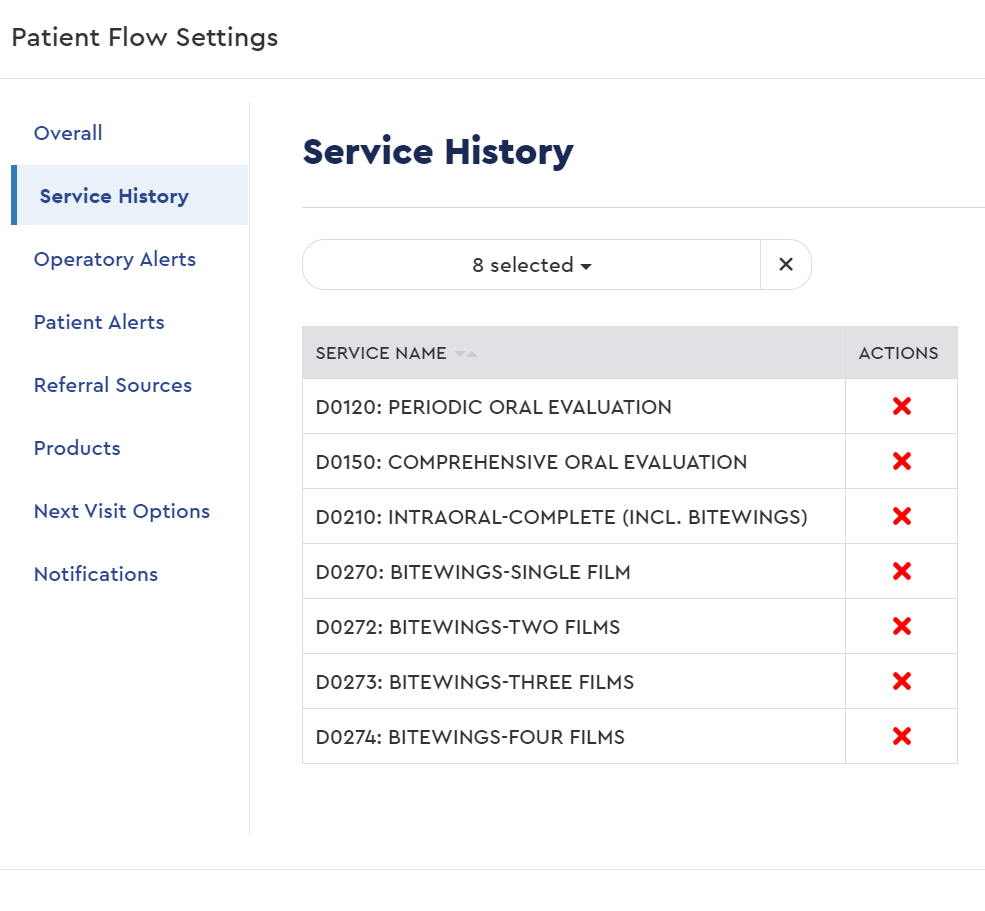The width and height of the screenshot is (985, 911).
Task: Delete D0150 Comprehensive Oral Evaluation row
Action: [x=901, y=462]
